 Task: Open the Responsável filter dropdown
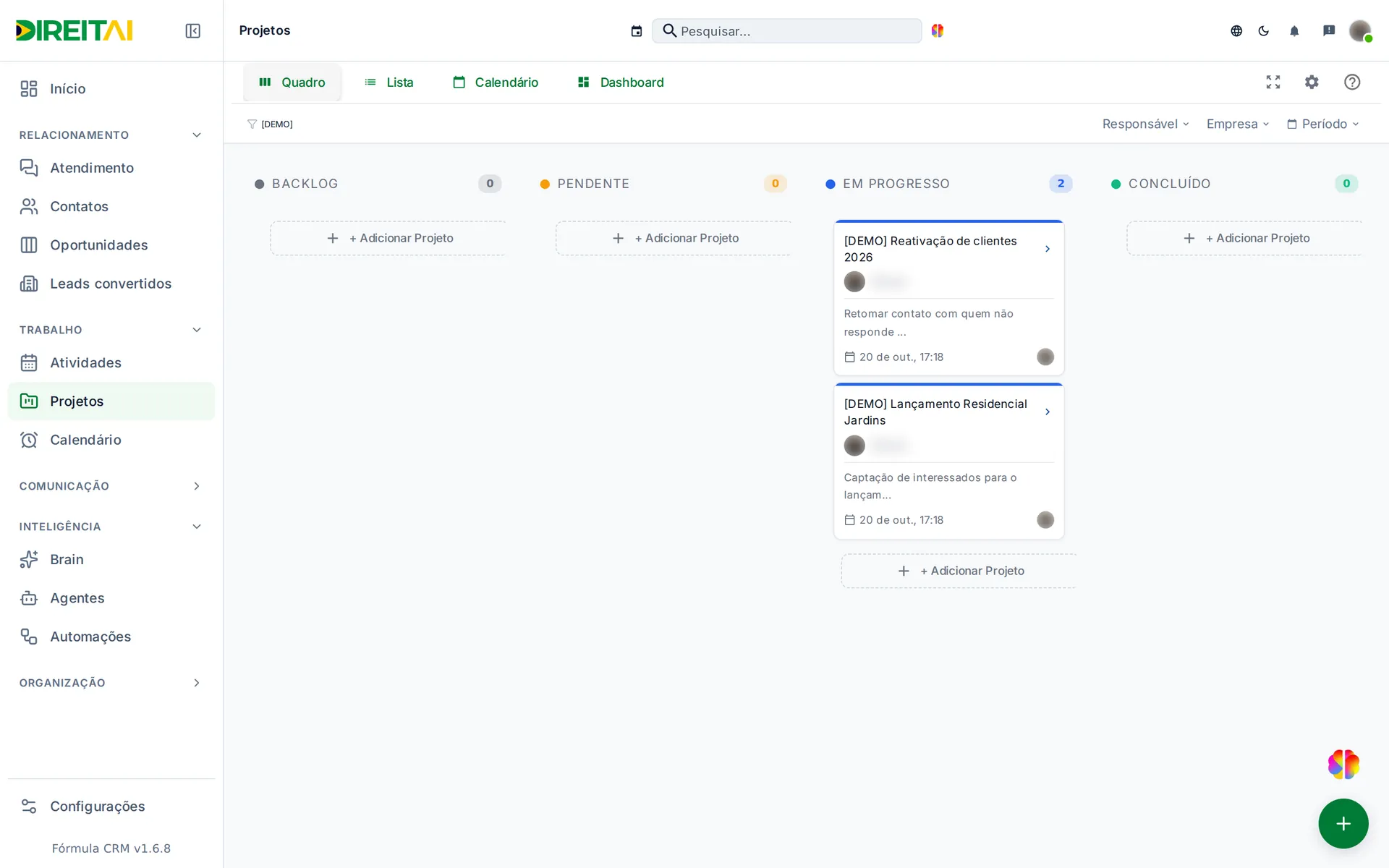[1145, 124]
